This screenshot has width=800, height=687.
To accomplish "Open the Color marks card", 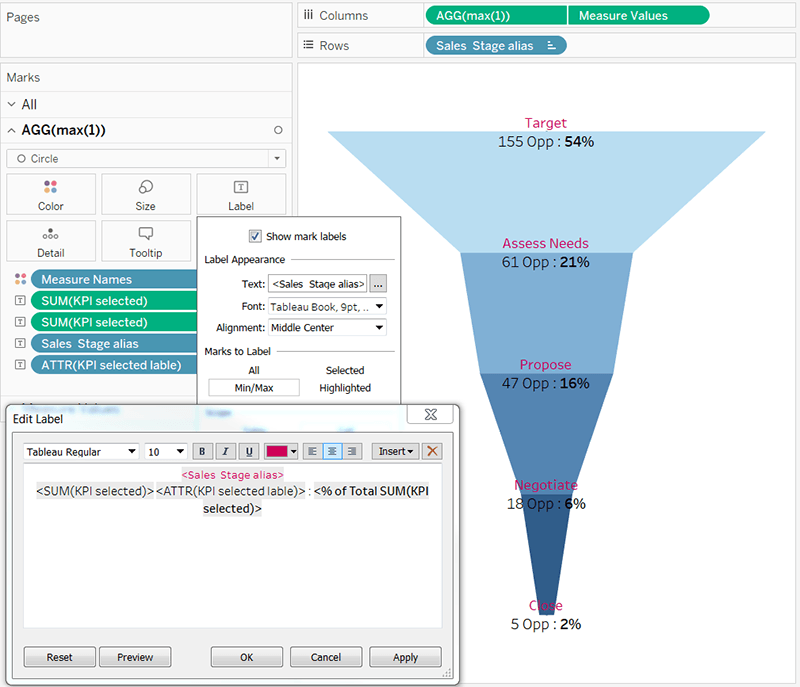I will pos(50,194).
